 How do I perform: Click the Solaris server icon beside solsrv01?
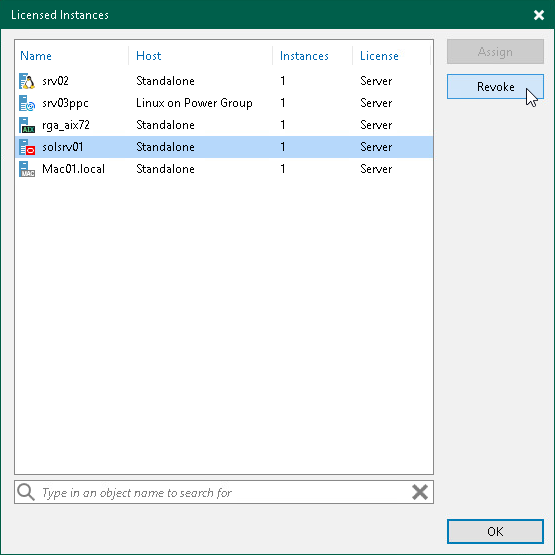(27, 147)
